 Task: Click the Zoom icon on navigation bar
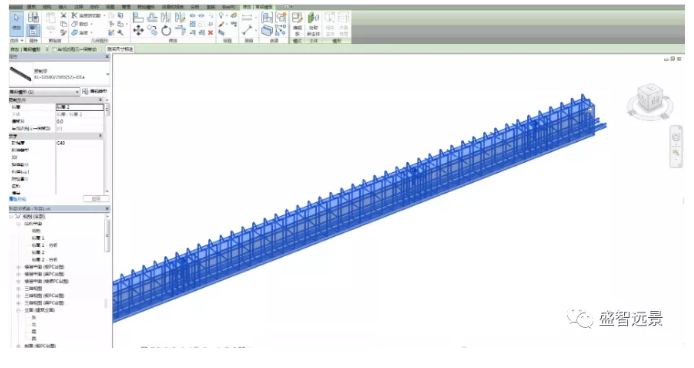click(x=676, y=153)
